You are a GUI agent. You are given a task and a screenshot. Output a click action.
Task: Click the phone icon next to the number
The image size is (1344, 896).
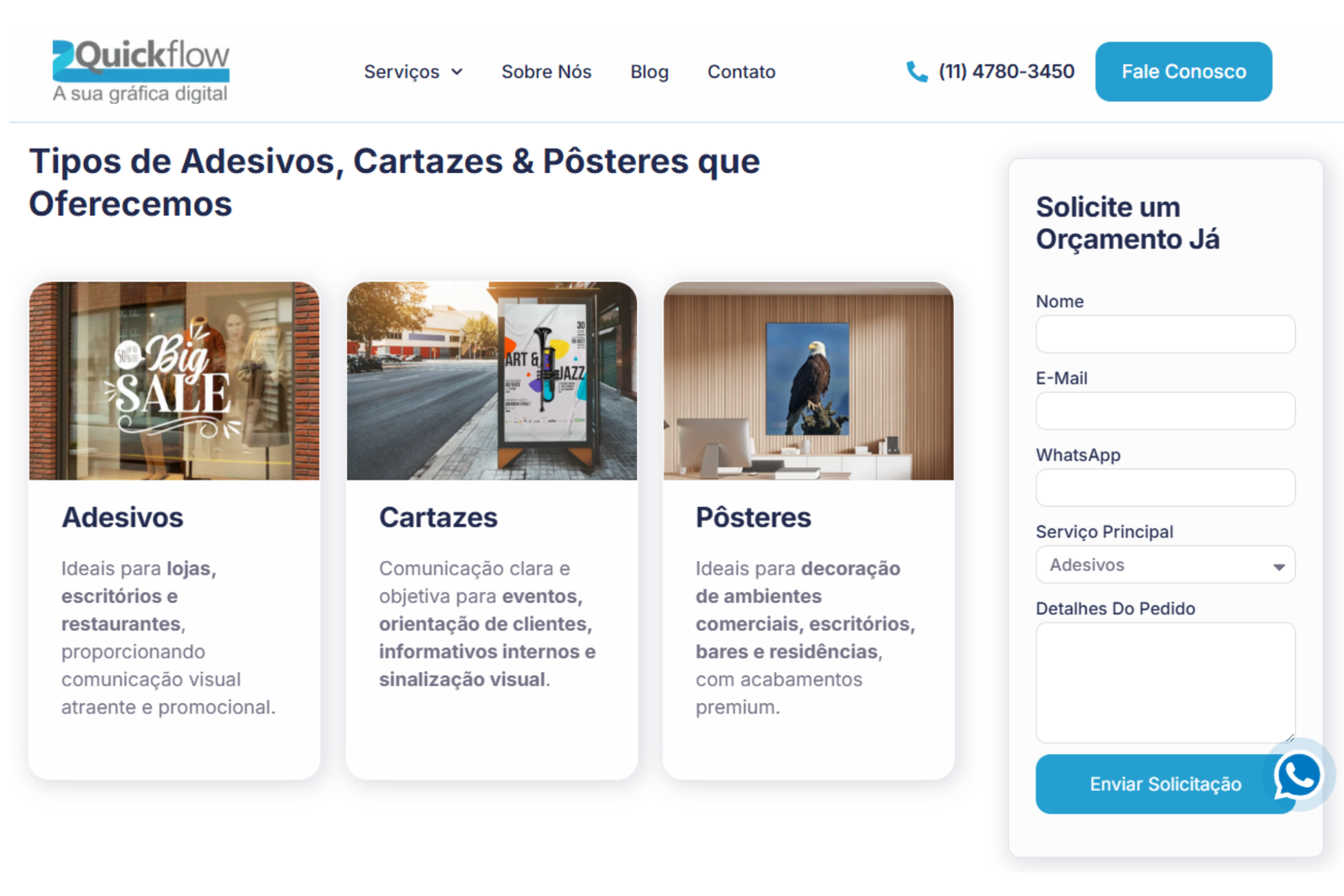coord(916,71)
